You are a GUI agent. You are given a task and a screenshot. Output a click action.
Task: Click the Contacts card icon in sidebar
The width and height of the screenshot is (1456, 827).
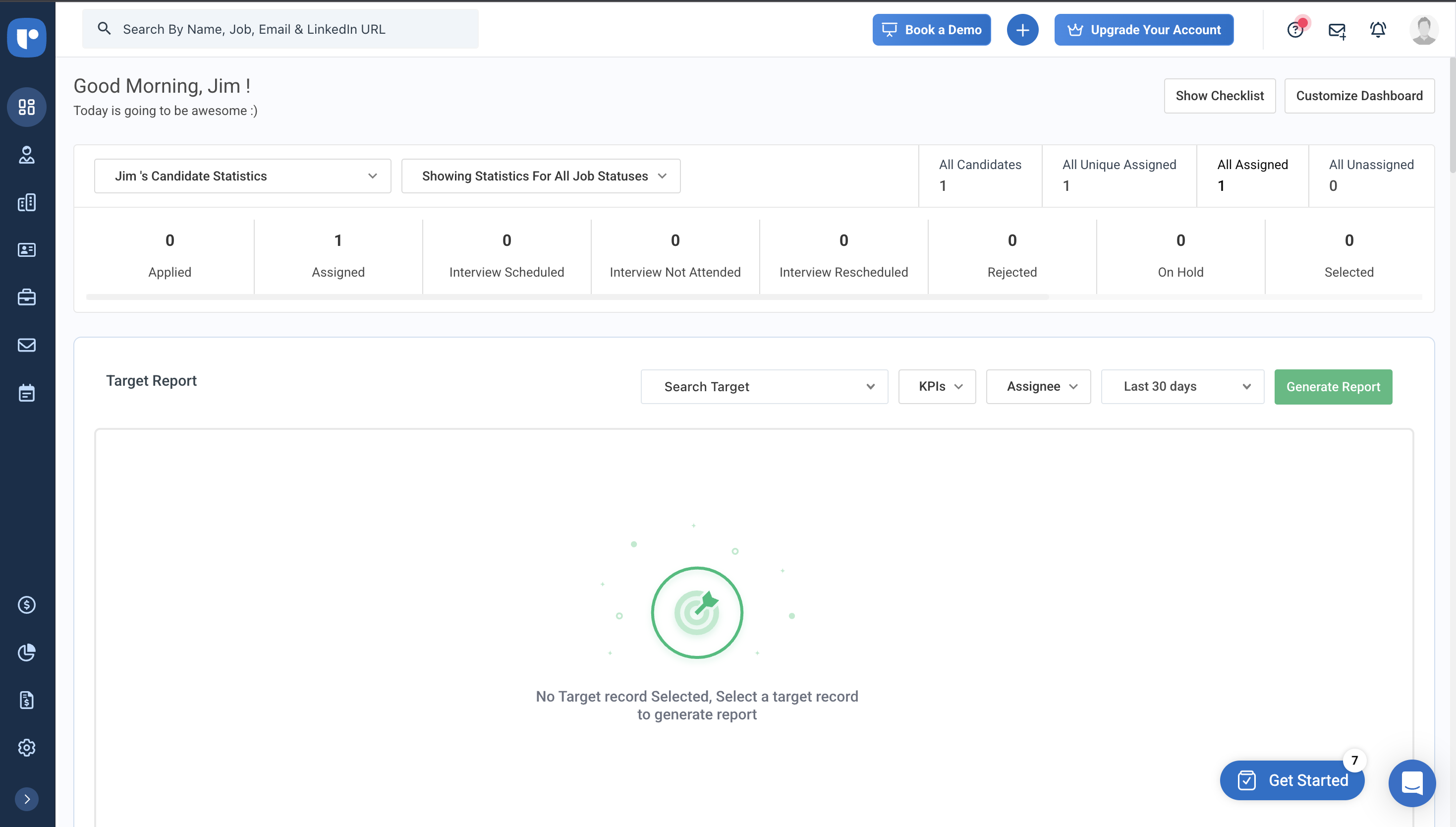27,250
